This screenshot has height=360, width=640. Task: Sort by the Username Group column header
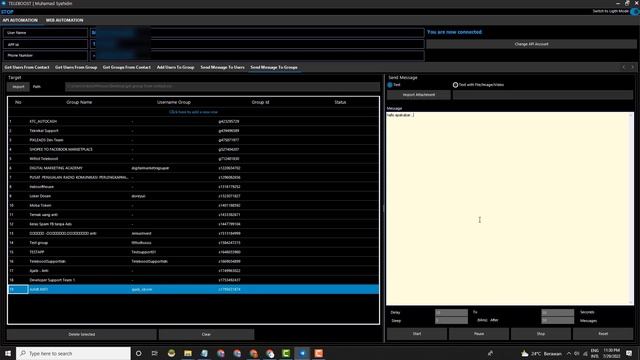click(x=174, y=102)
